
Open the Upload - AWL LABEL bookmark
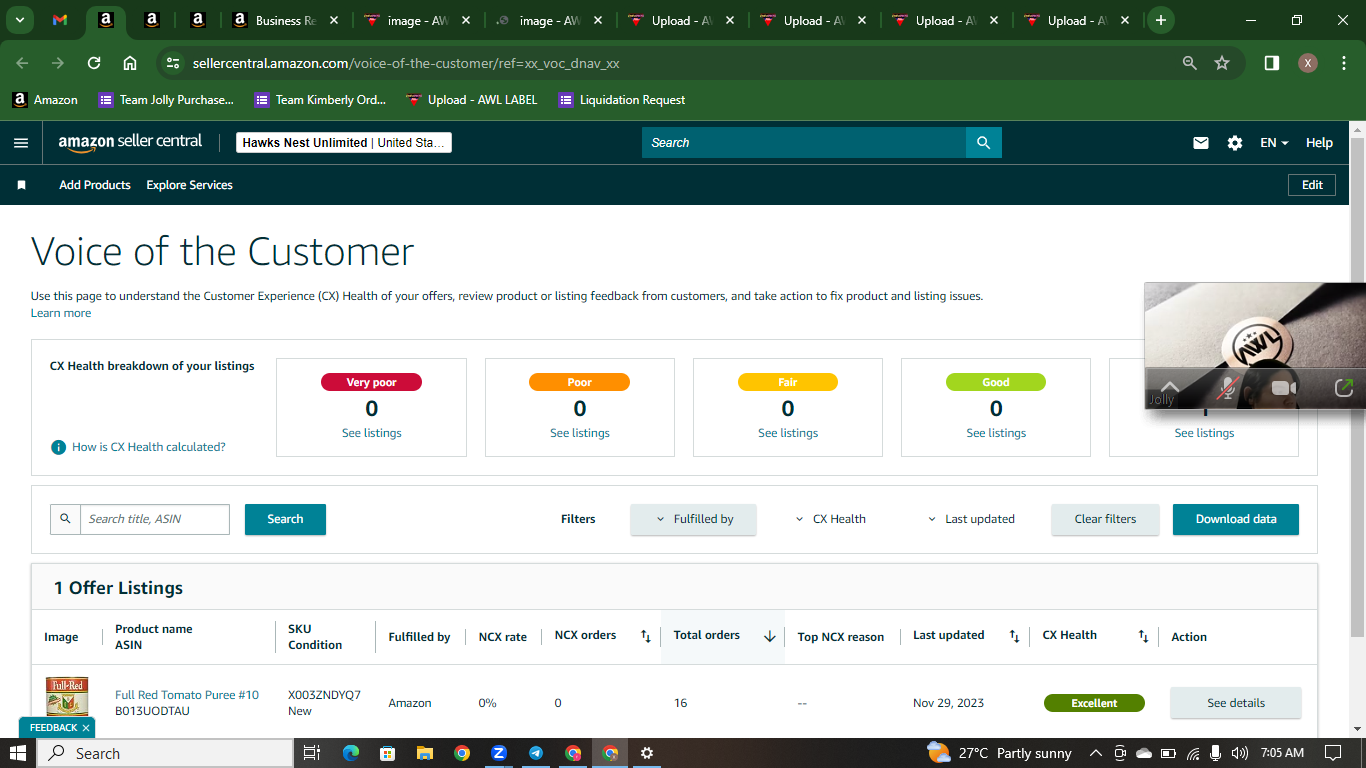472,100
